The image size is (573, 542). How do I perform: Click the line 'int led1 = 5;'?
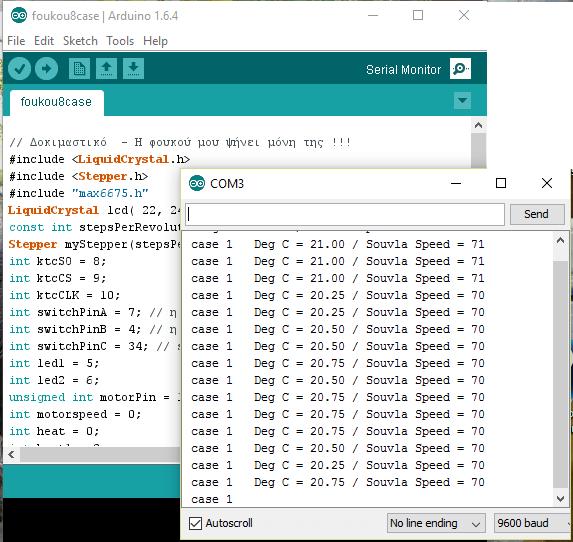[x=54, y=363]
